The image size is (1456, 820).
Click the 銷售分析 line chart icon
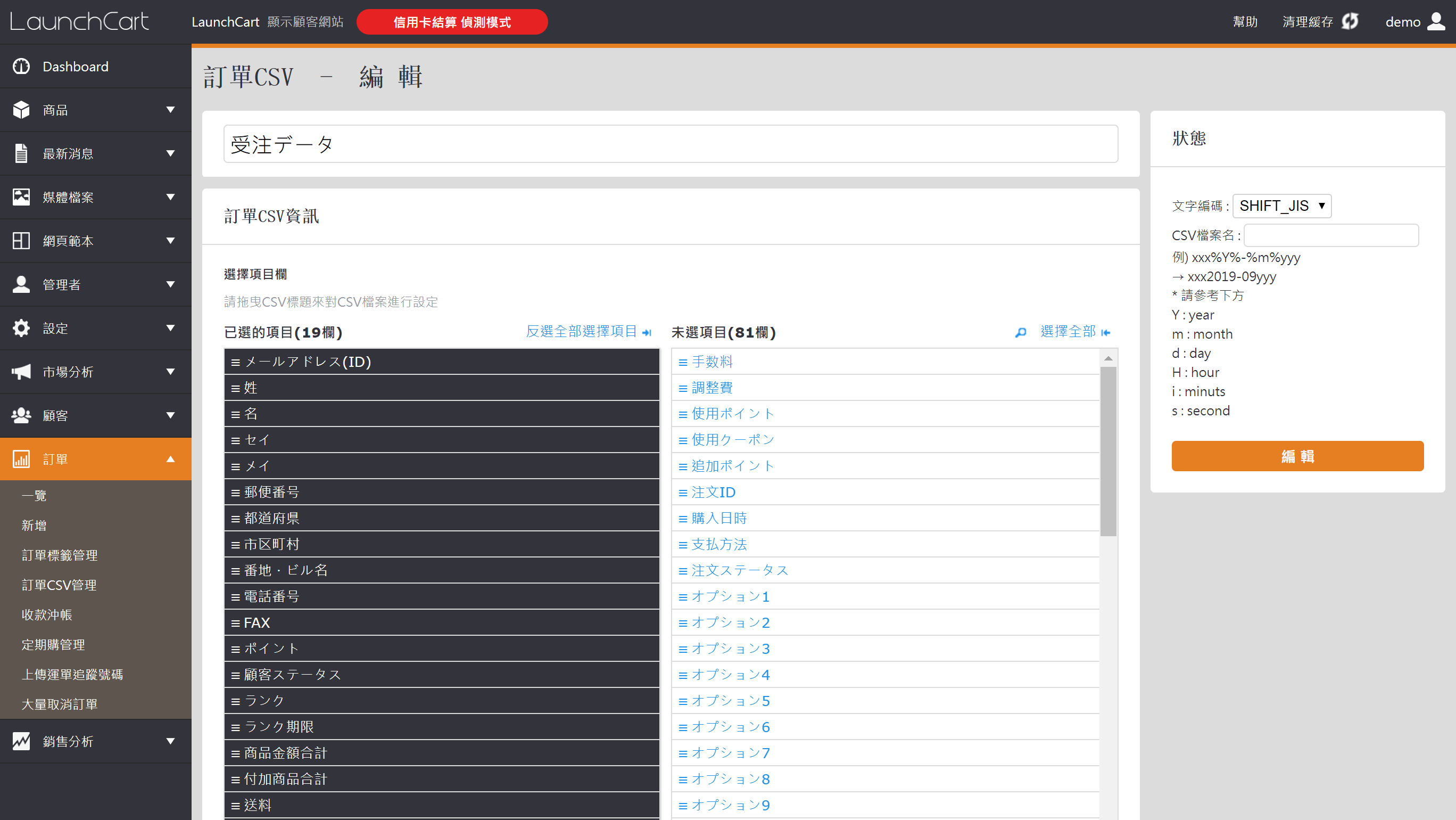pos(21,741)
